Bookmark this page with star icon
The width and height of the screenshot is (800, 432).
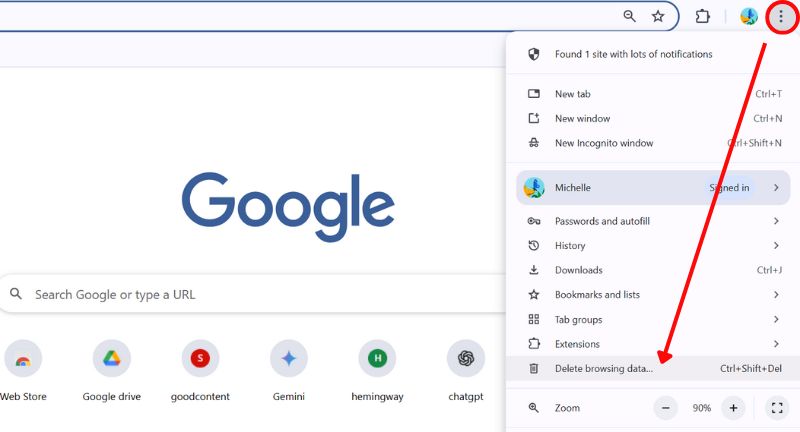click(658, 16)
